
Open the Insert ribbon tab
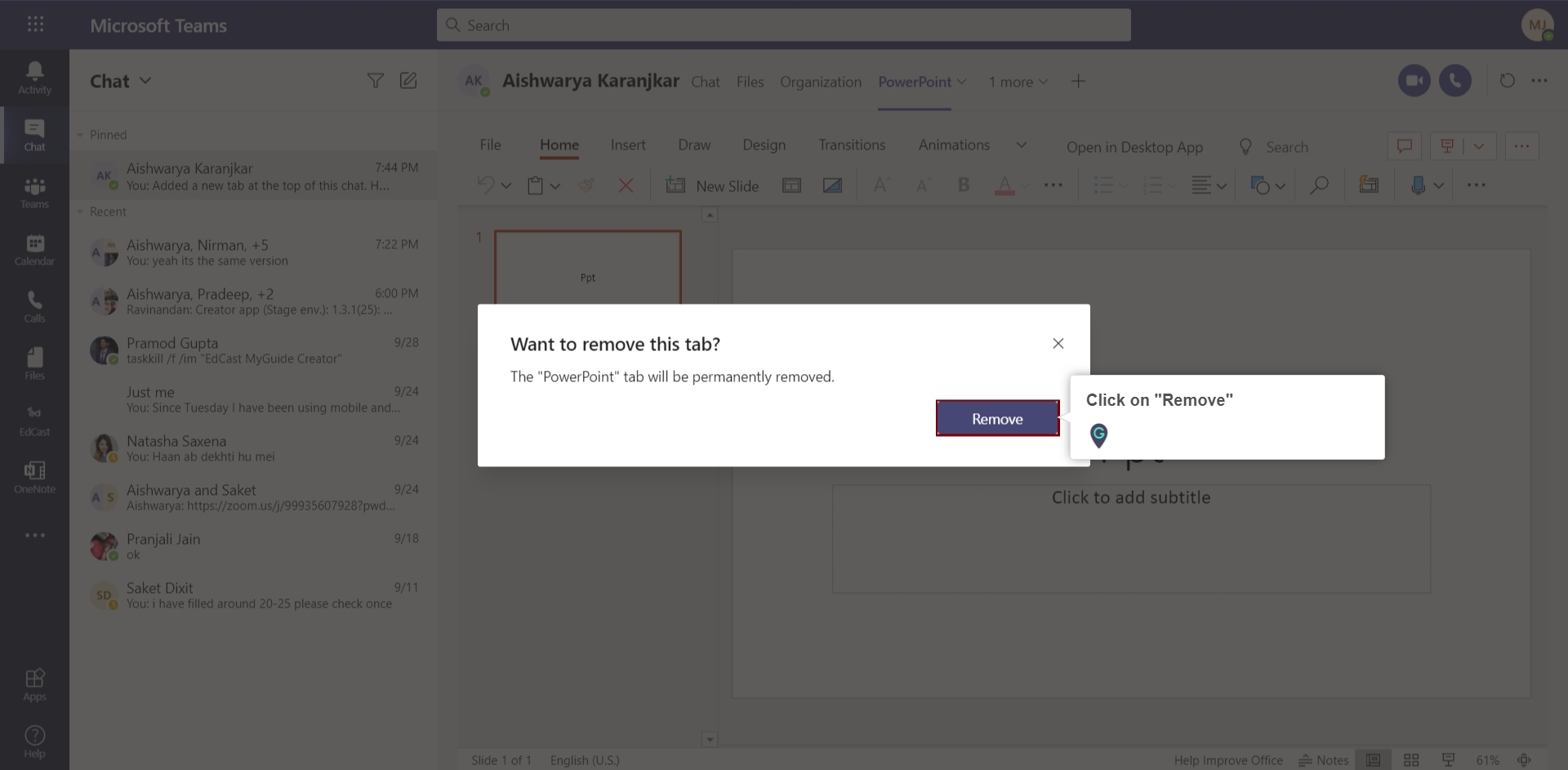[627, 145]
